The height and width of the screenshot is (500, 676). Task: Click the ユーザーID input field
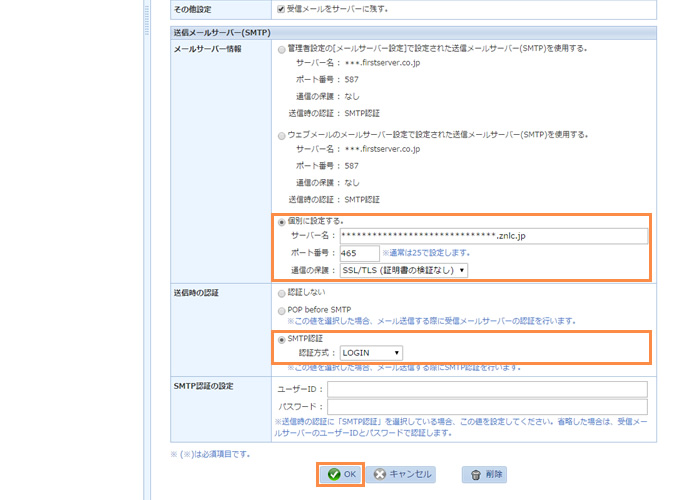[x=487, y=389]
